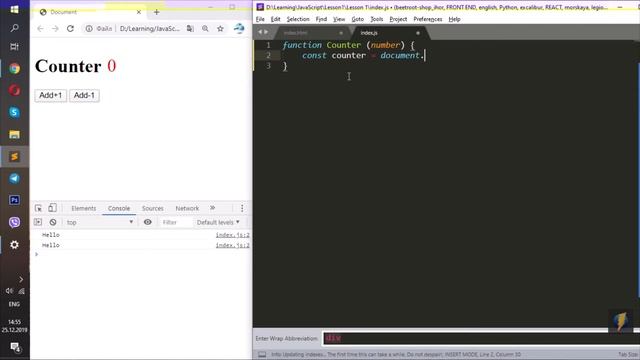The image size is (640, 360).
Task: Switch to Sublime Text taskbar icon
Action: pos(14,156)
